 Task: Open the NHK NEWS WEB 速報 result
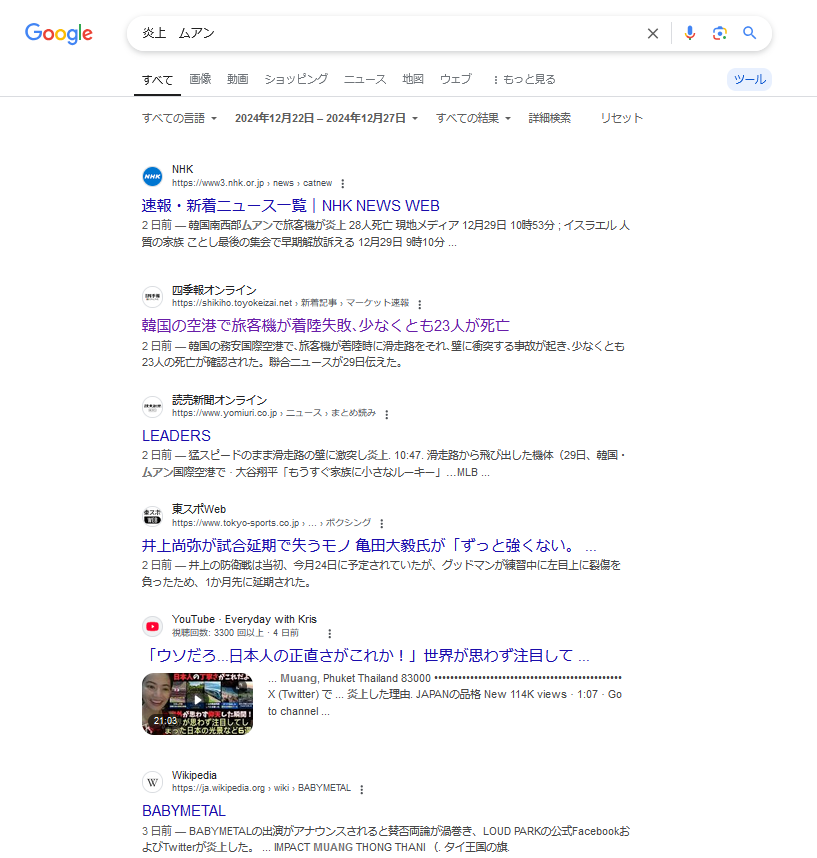[291, 206]
